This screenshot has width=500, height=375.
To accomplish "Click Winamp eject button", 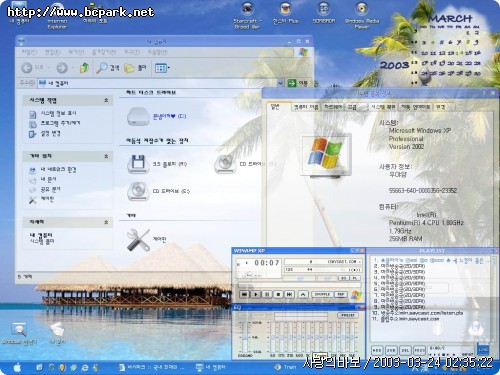I will click(303, 294).
